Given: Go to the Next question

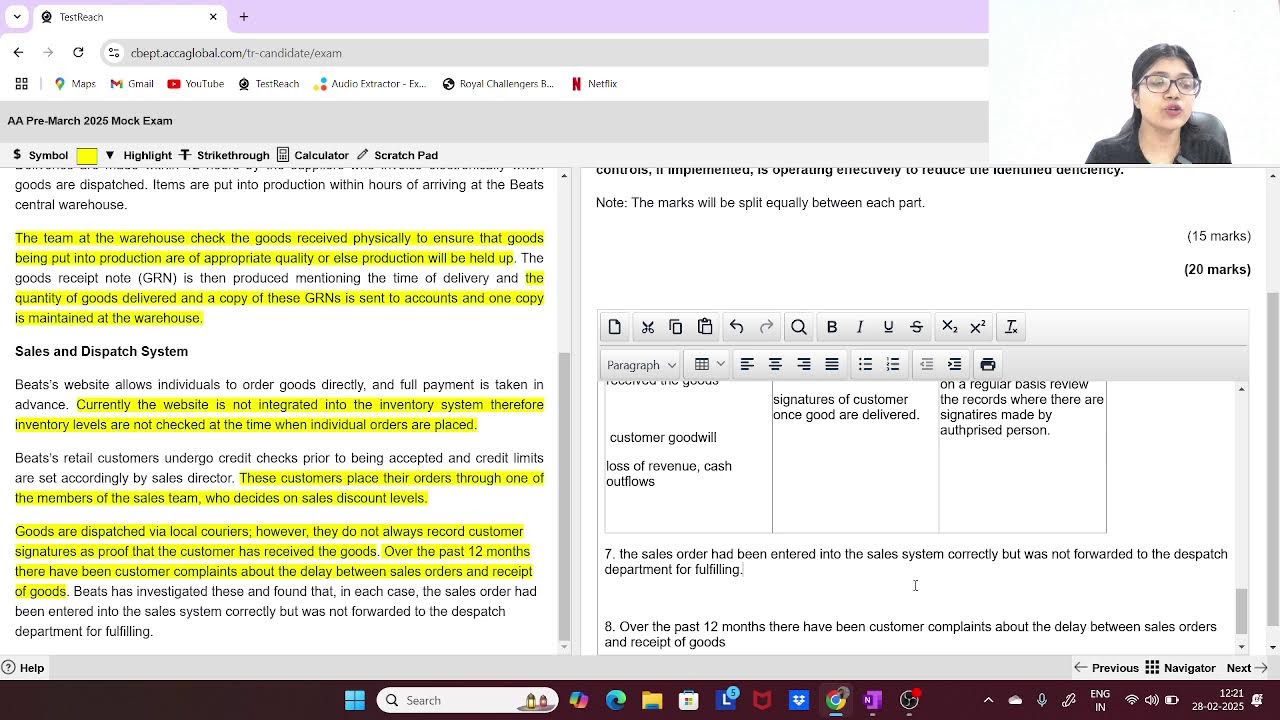Looking at the screenshot, I should point(1247,668).
